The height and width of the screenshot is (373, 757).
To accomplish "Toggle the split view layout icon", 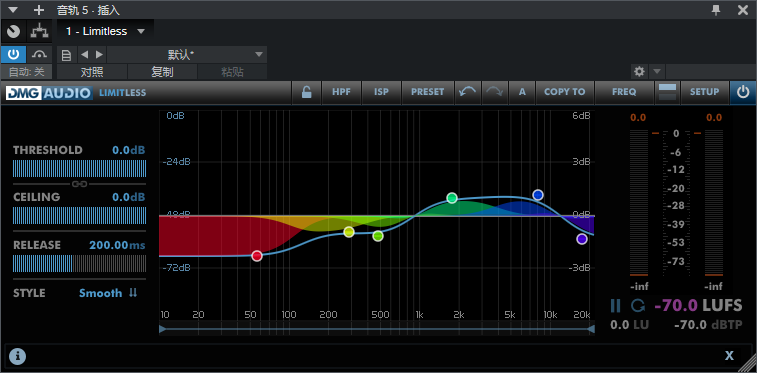I will pyautogui.click(x=667, y=92).
